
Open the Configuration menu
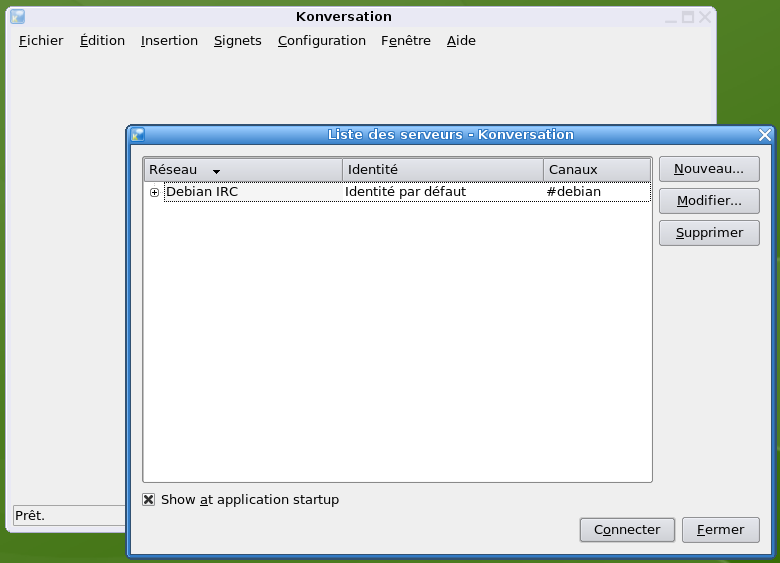321,41
